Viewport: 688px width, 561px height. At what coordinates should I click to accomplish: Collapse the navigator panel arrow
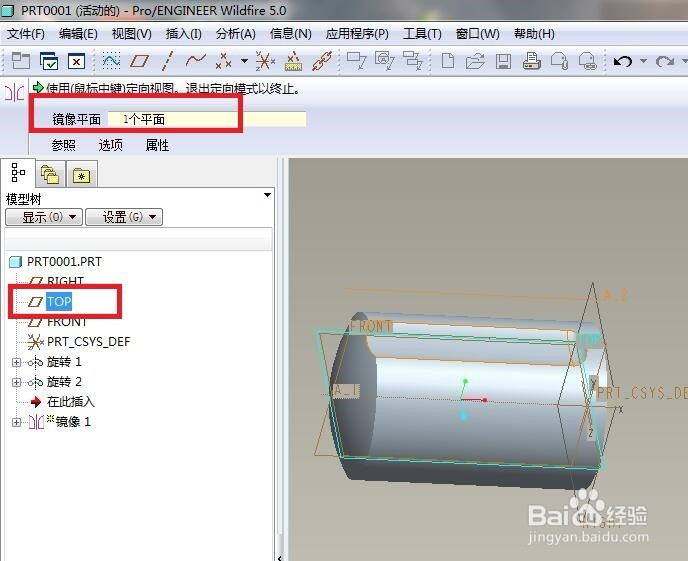click(280, 557)
